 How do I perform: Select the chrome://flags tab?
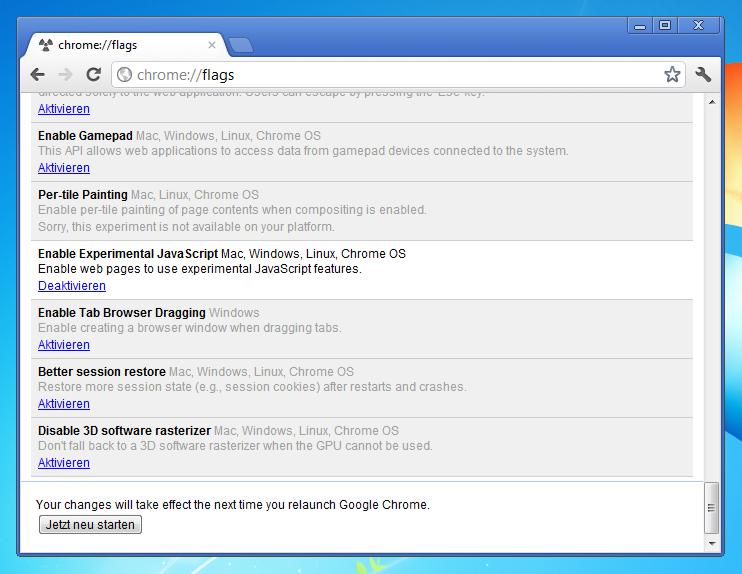(x=125, y=45)
